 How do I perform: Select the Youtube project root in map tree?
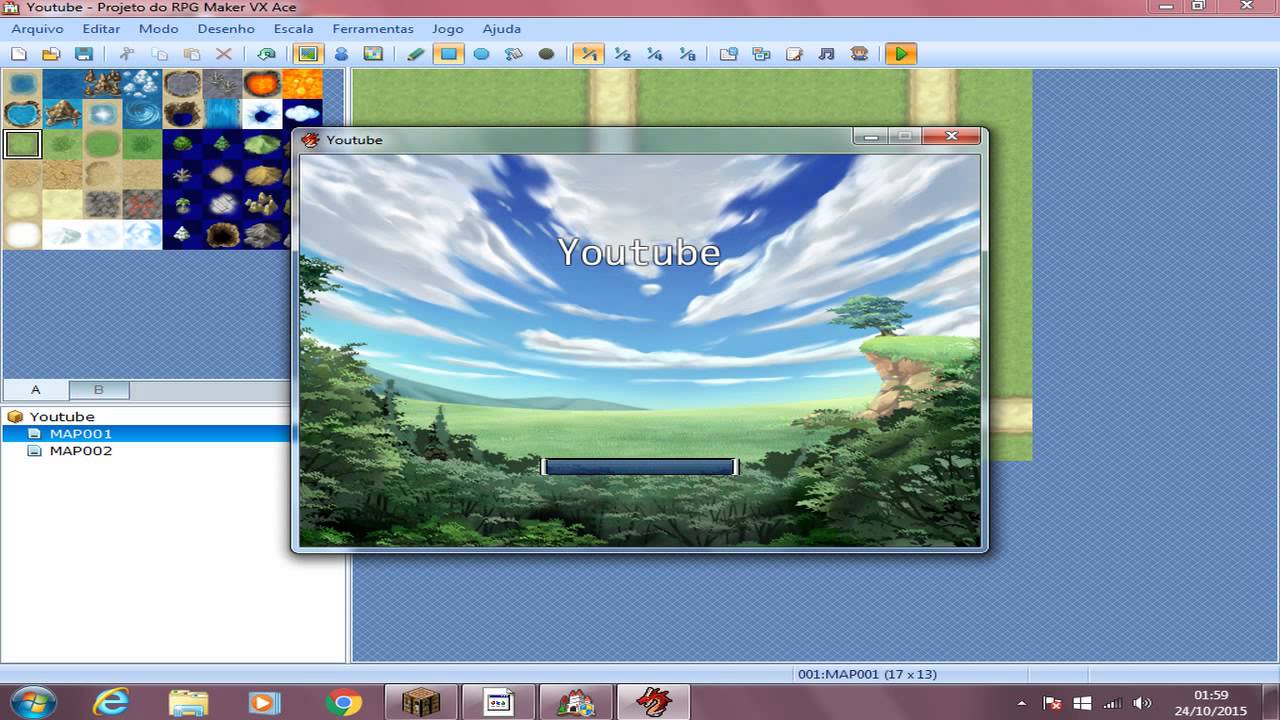coord(61,417)
